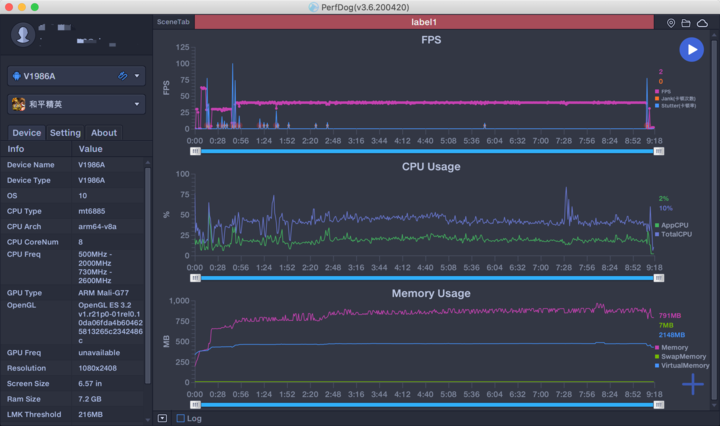Viewport: 720px width, 426px height.
Task: Open the V1986A device dropdown
Action: (x=137, y=76)
